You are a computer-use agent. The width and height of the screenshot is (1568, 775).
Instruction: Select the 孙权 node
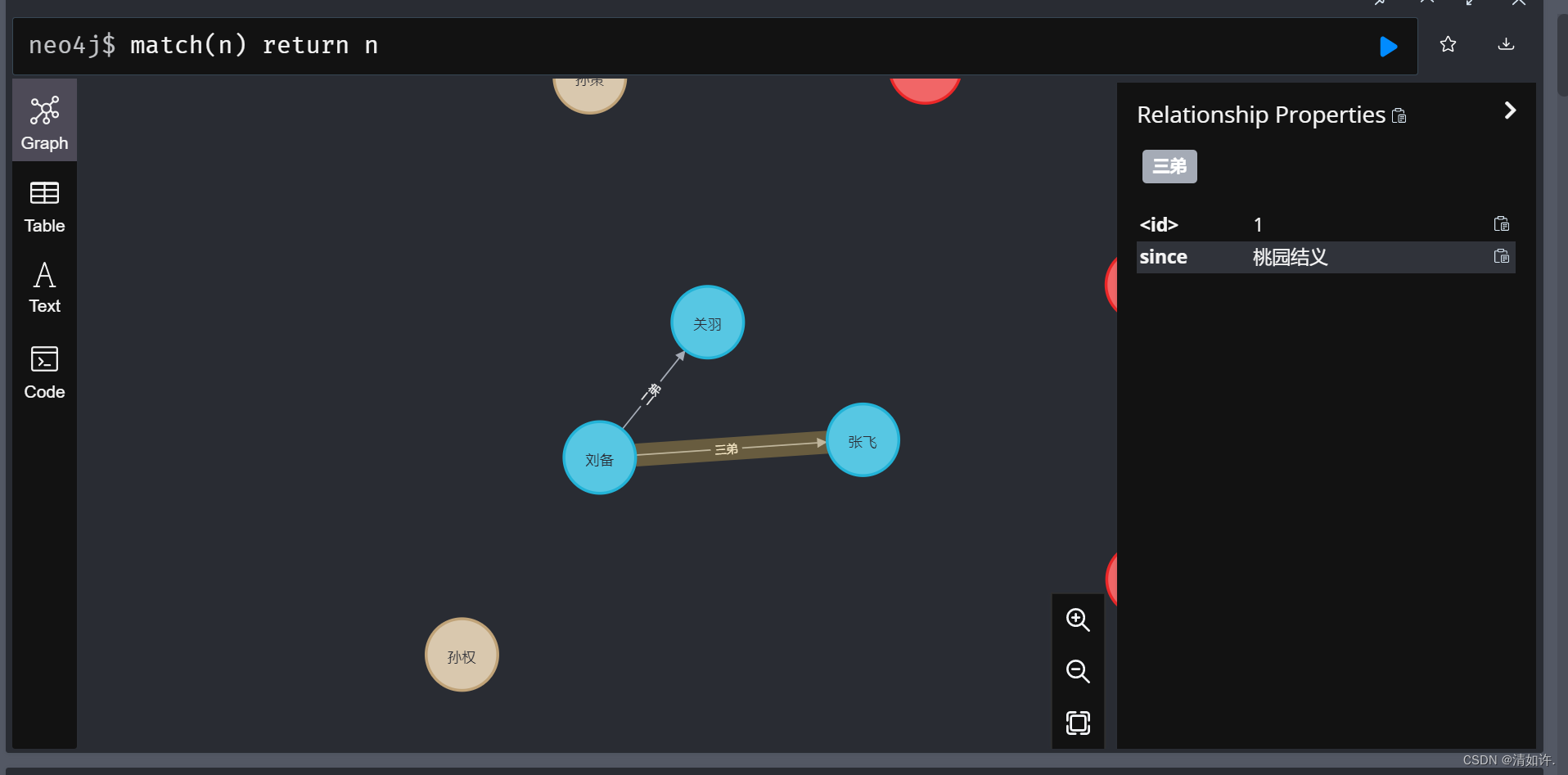(x=462, y=655)
